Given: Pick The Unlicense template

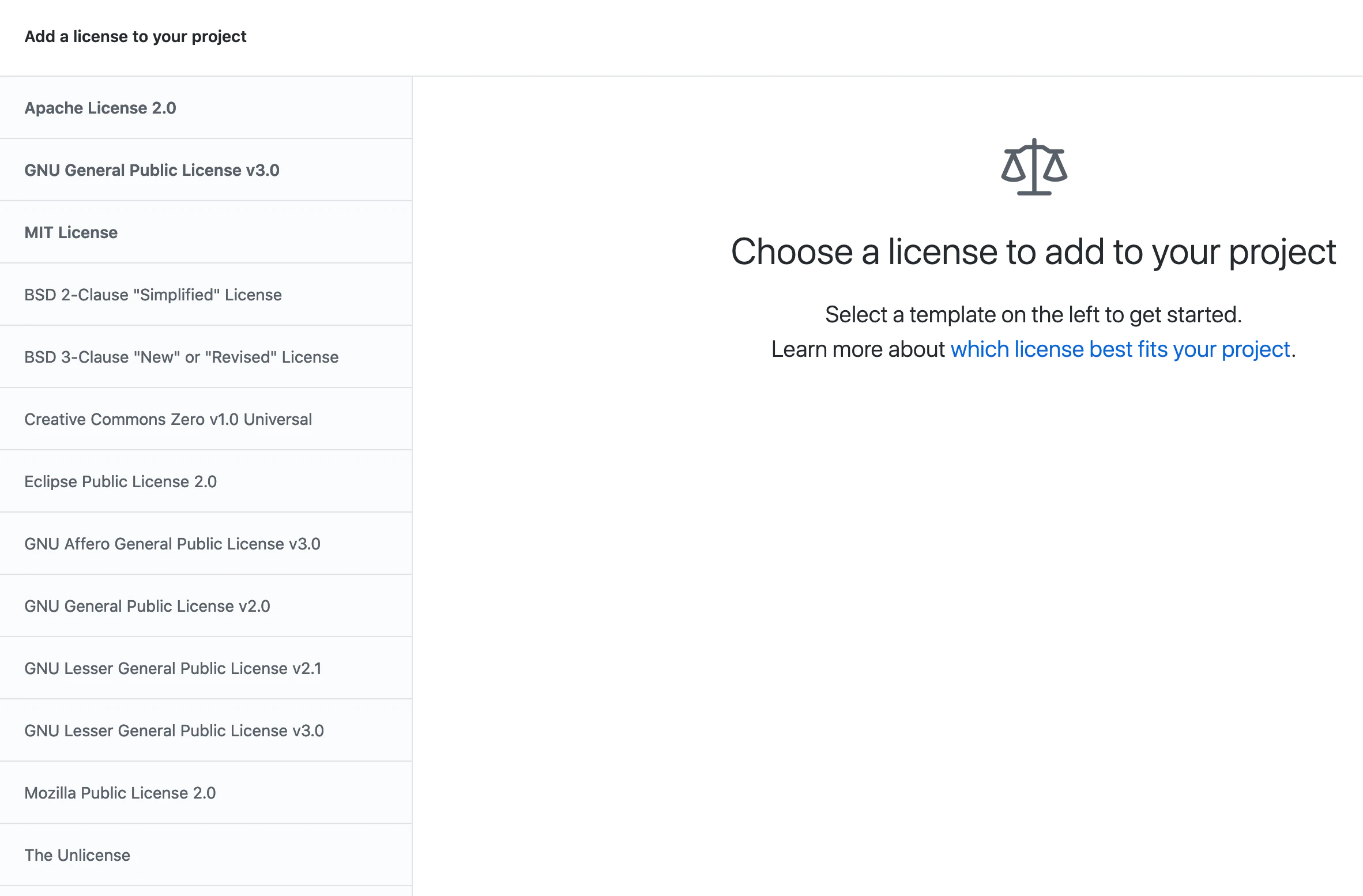Looking at the screenshot, I should coord(77,855).
